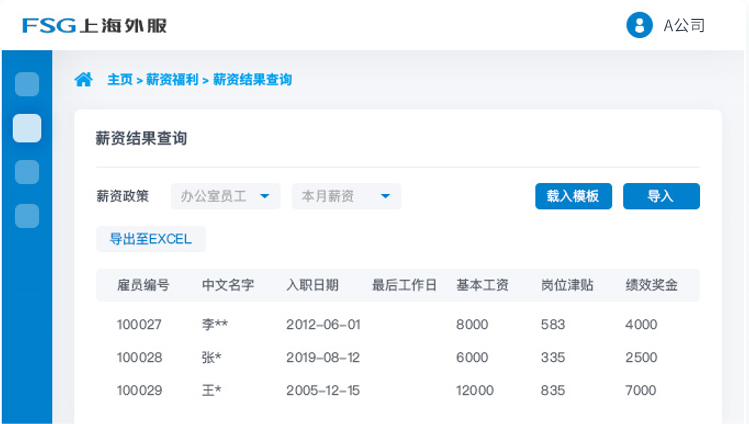Open the A公司 account menu
This screenshot has width=749, height=424.
[684, 25]
